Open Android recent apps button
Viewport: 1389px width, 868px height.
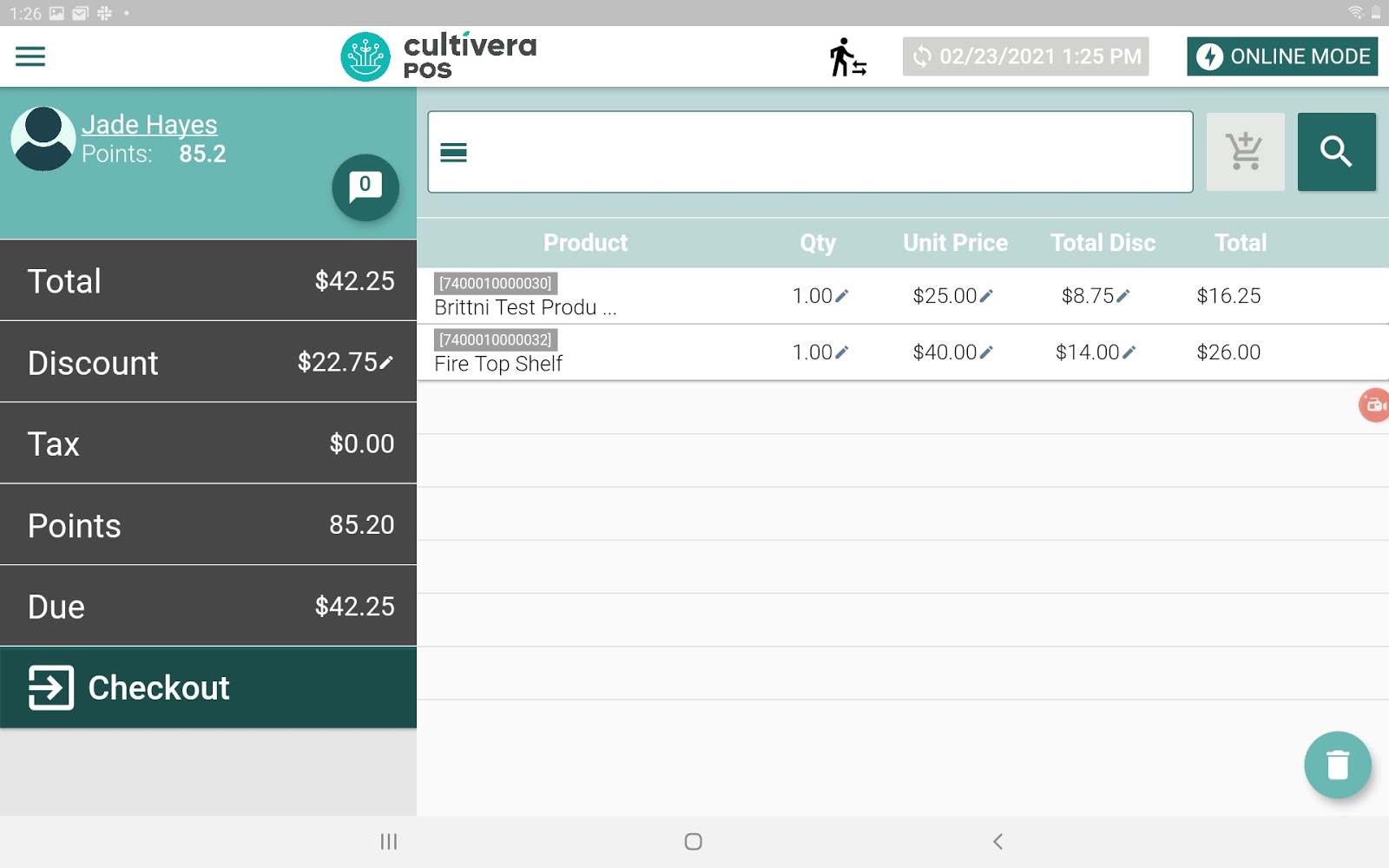[389, 841]
